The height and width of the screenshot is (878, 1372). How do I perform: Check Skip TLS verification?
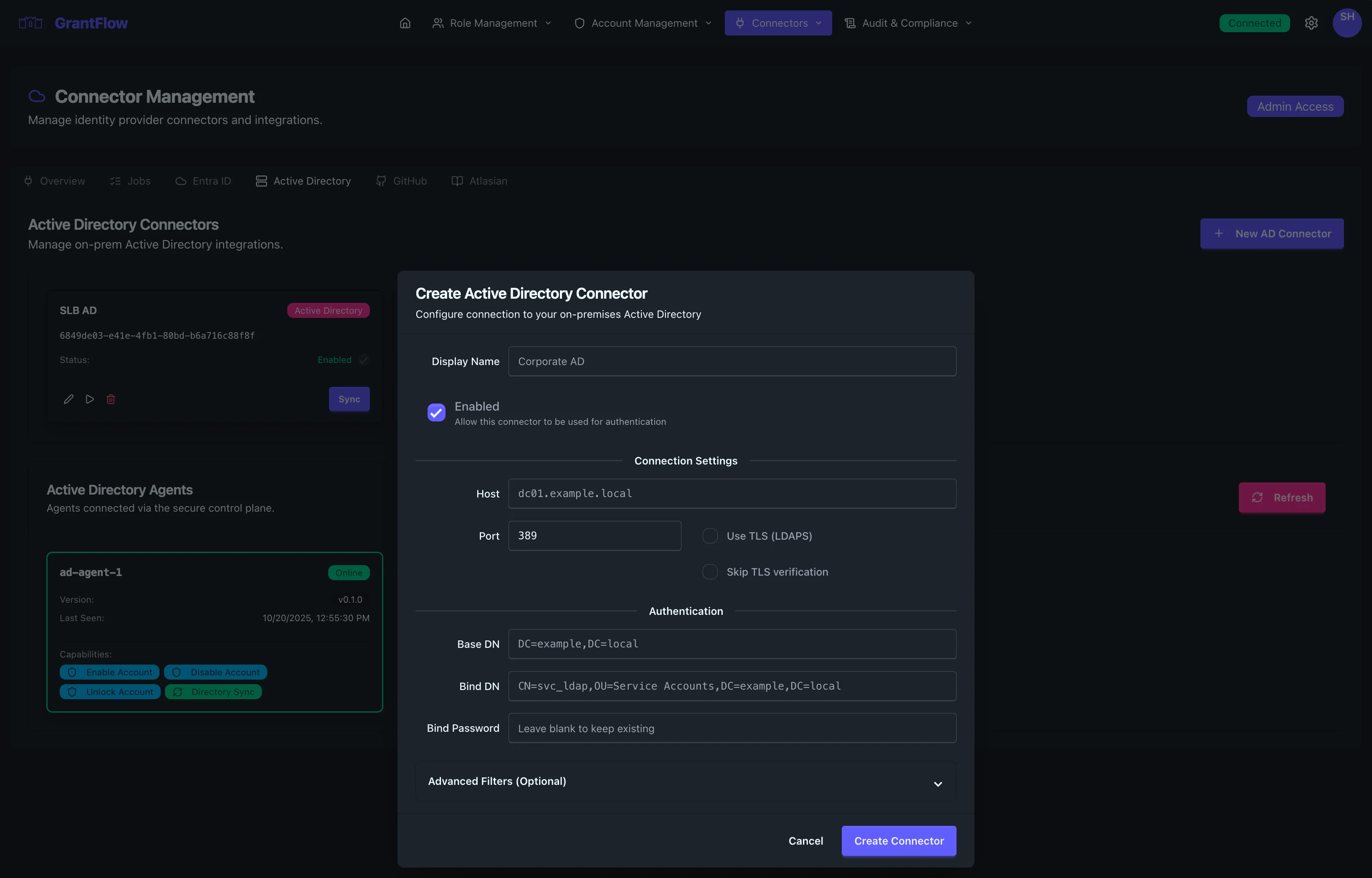click(710, 572)
